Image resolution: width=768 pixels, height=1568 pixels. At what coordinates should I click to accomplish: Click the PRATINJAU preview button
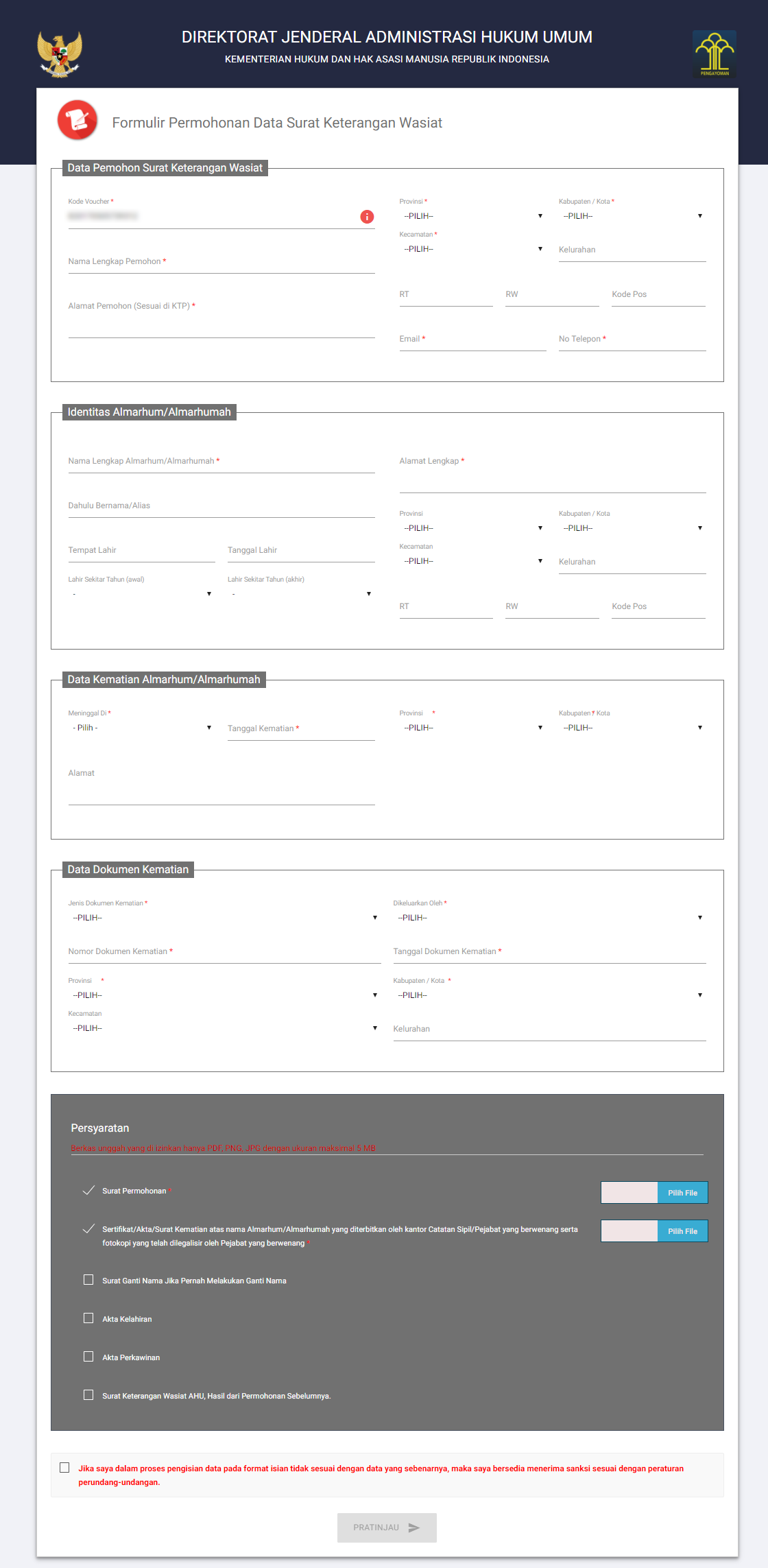pyautogui.click(x=387, y=1528)
